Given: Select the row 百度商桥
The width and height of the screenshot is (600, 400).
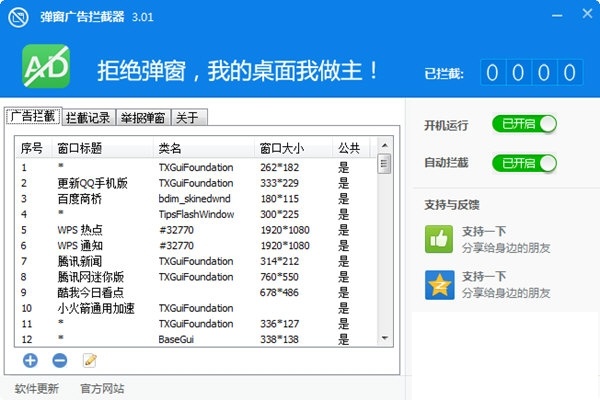Looking at the screenshot, I should click(x=196, y=199).
